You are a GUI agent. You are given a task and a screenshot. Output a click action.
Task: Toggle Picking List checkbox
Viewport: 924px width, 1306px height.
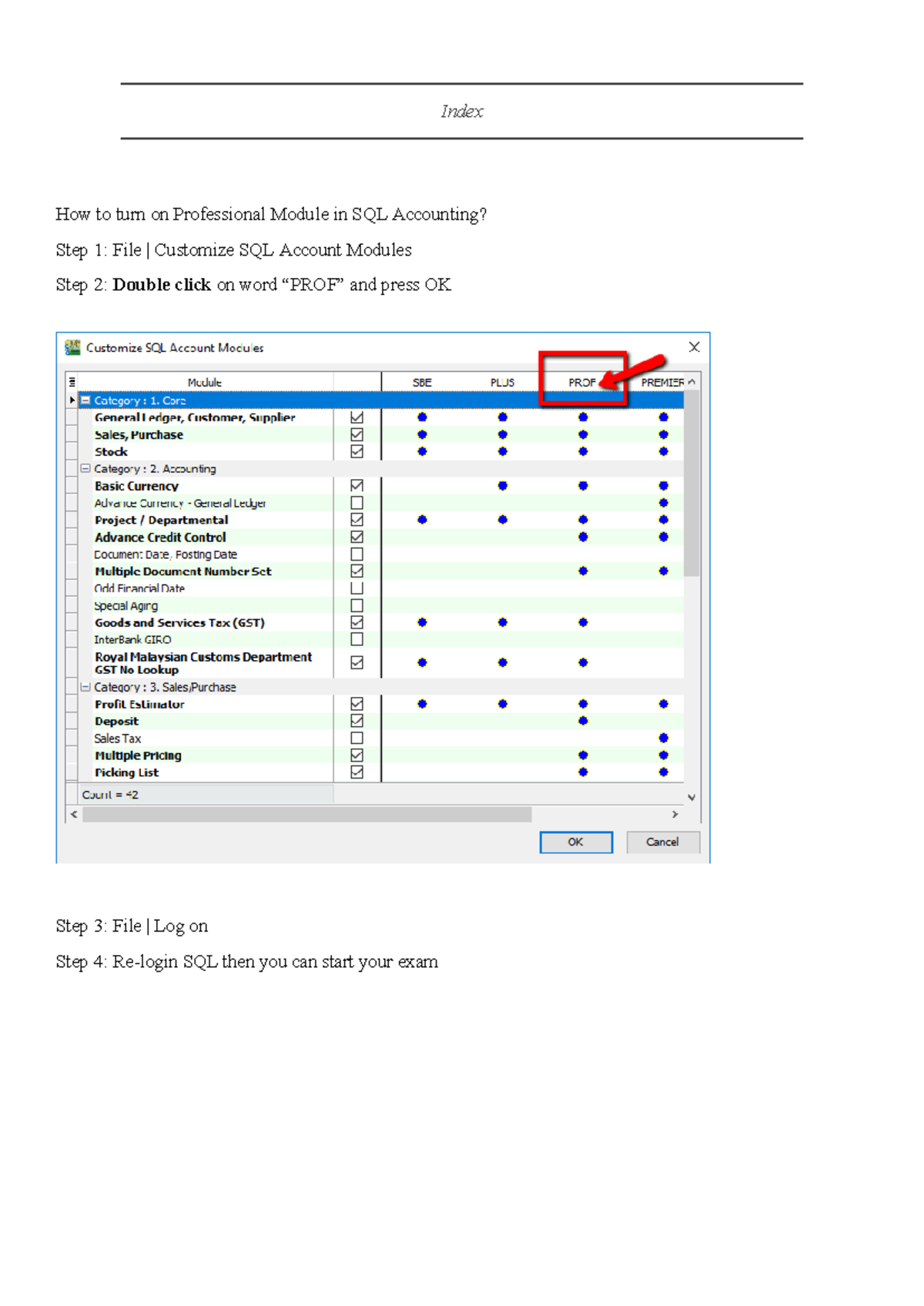357,772
